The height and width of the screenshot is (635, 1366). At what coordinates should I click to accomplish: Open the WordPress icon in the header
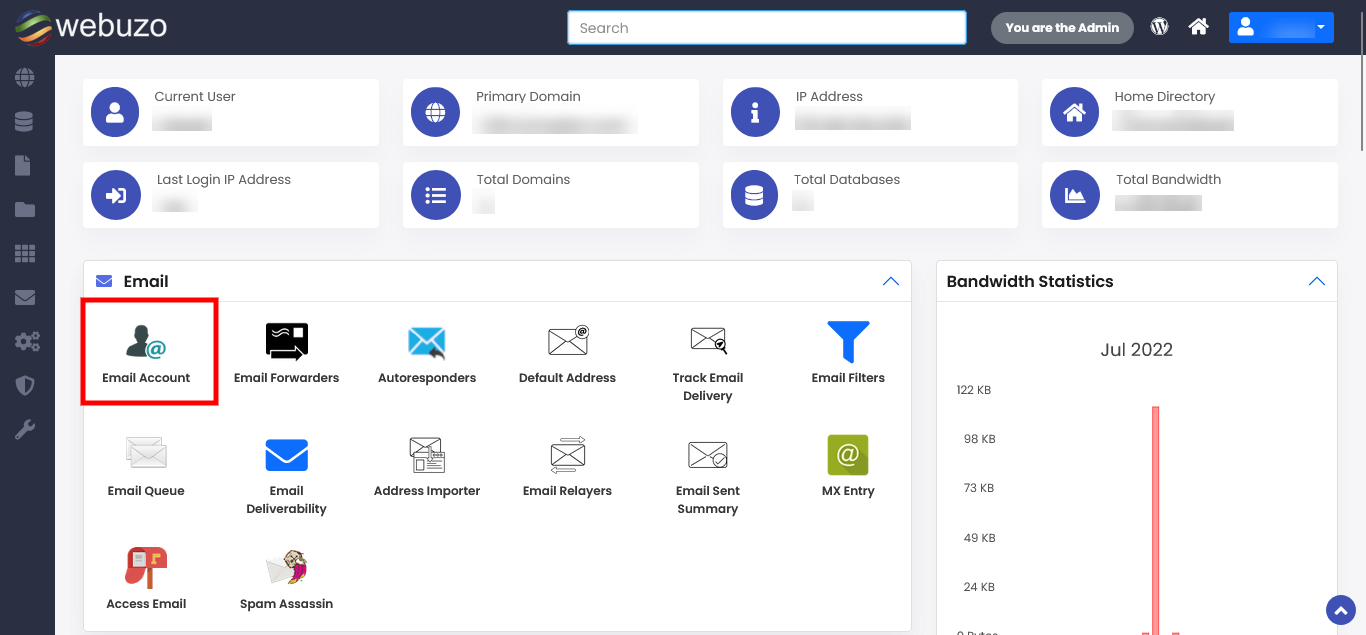click(x=1159, y=27)
